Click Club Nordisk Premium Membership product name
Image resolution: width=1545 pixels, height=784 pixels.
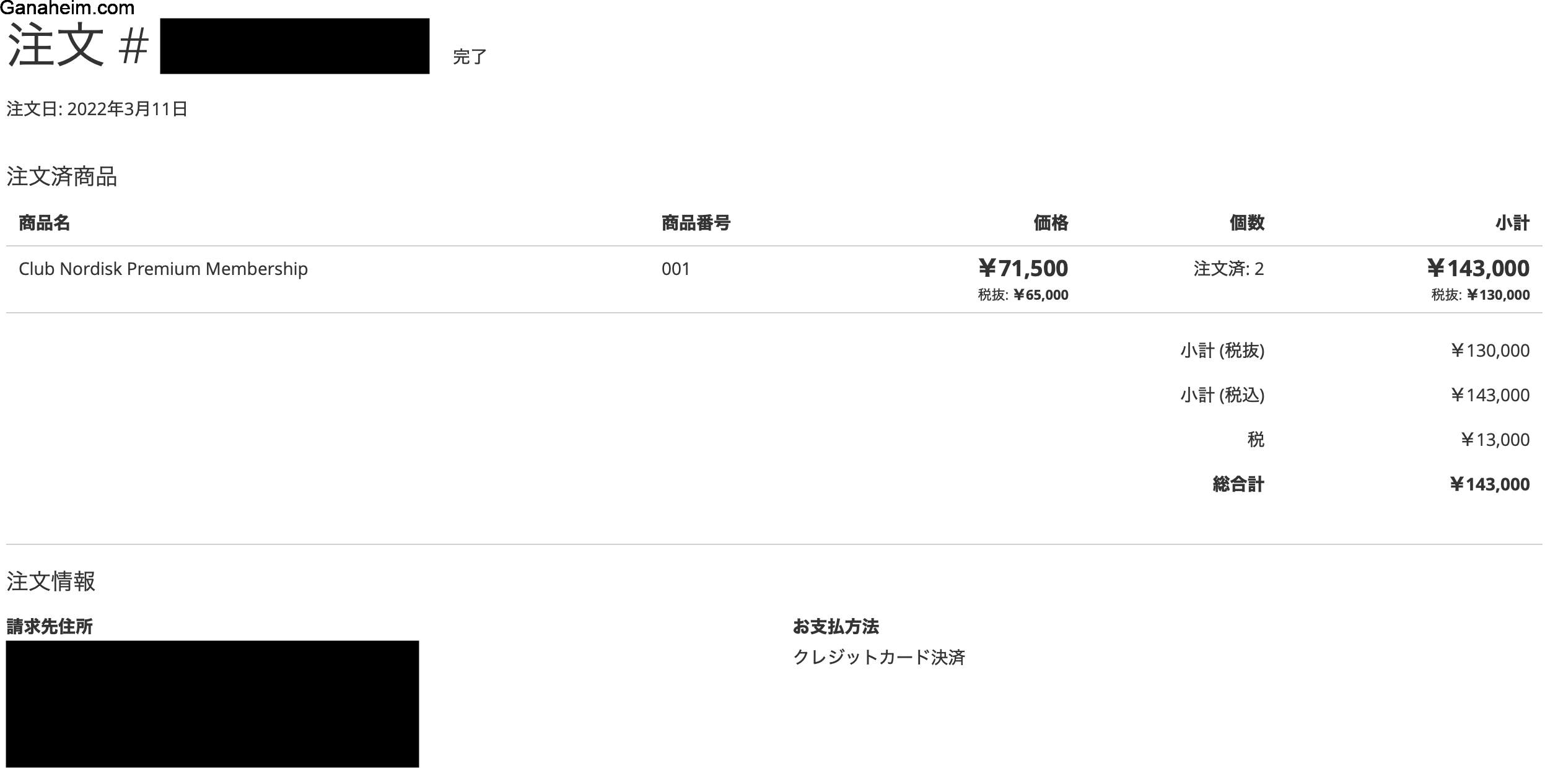163,269
